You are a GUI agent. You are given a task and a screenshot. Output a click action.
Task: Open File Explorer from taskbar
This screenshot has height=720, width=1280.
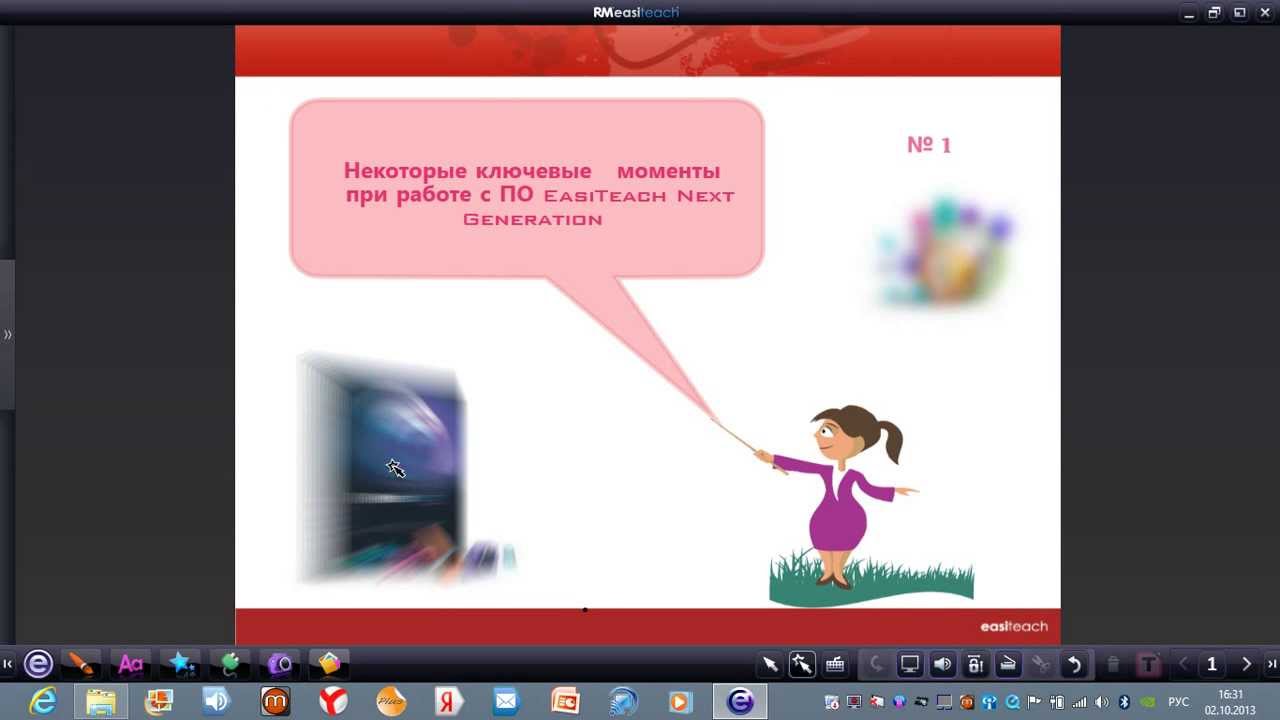[101, 702]
